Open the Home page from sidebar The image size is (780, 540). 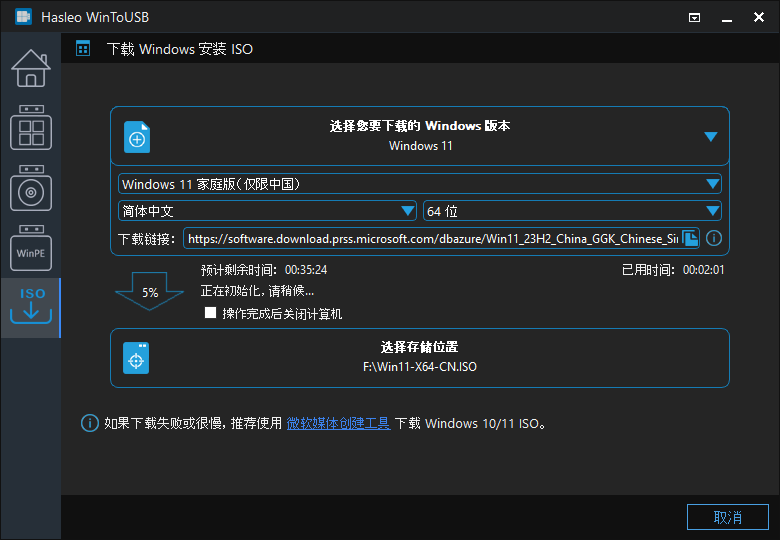pos(31,68)
